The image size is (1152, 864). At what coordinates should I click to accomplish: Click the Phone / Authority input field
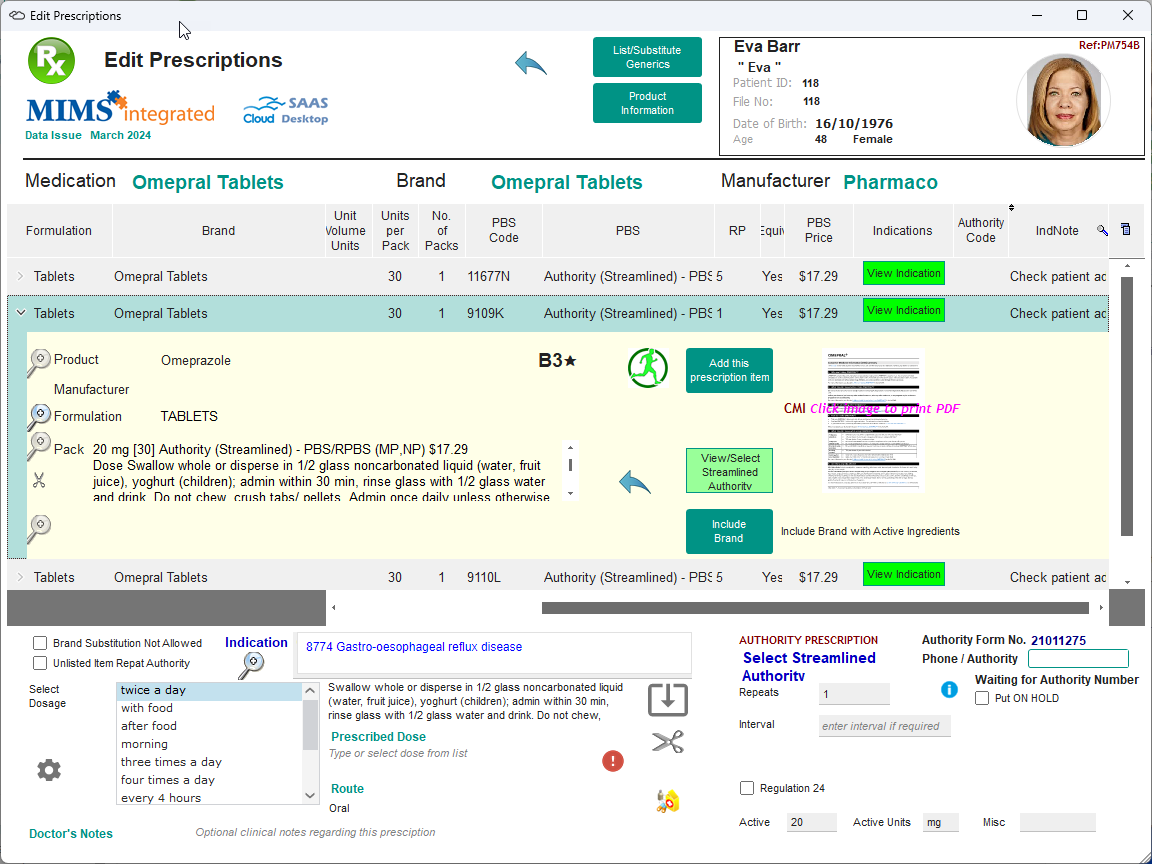click(1078, 658)
